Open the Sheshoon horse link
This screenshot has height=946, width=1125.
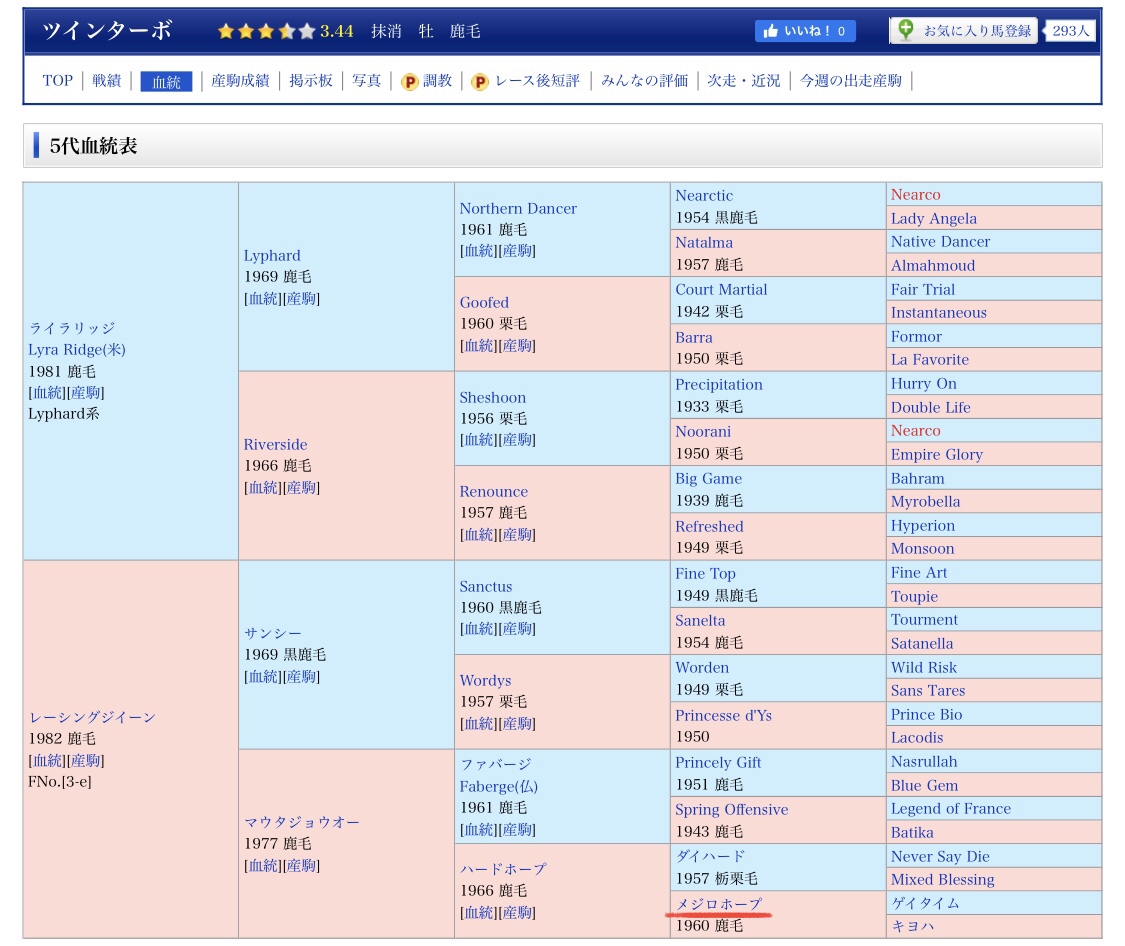(x=493, y=397)
